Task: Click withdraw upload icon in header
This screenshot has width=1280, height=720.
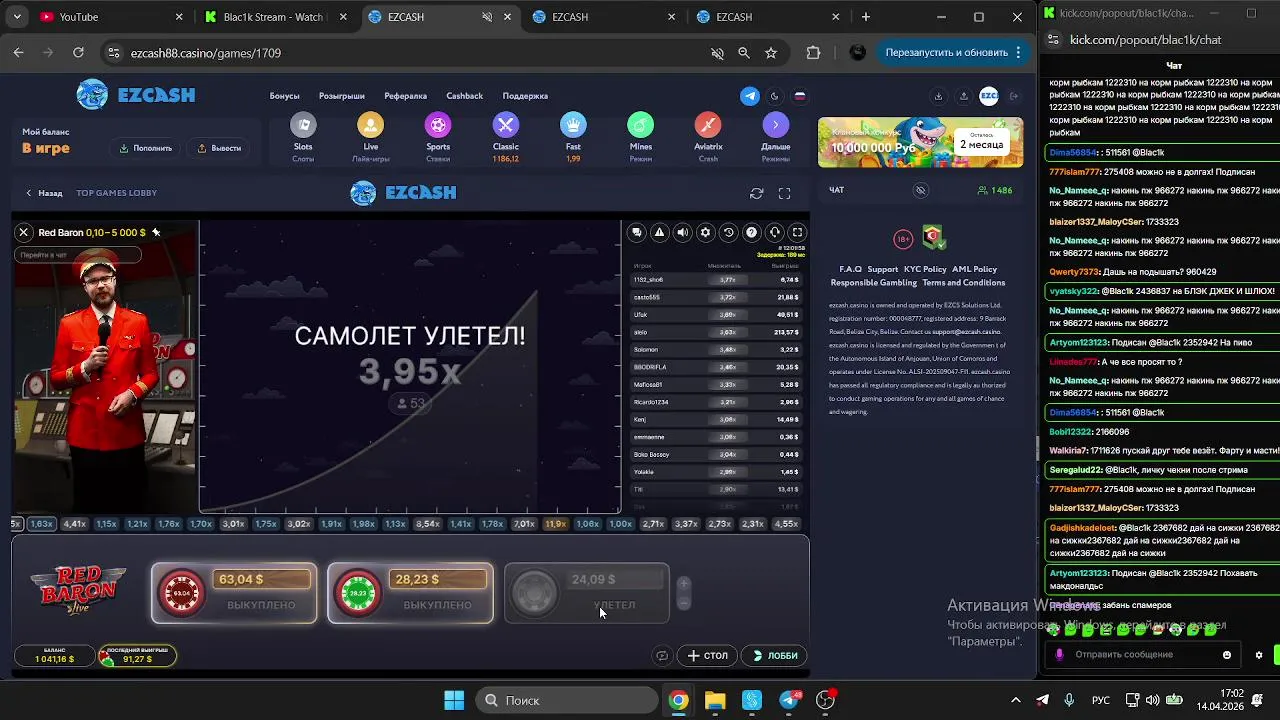Action: click(x=963, y=96)
